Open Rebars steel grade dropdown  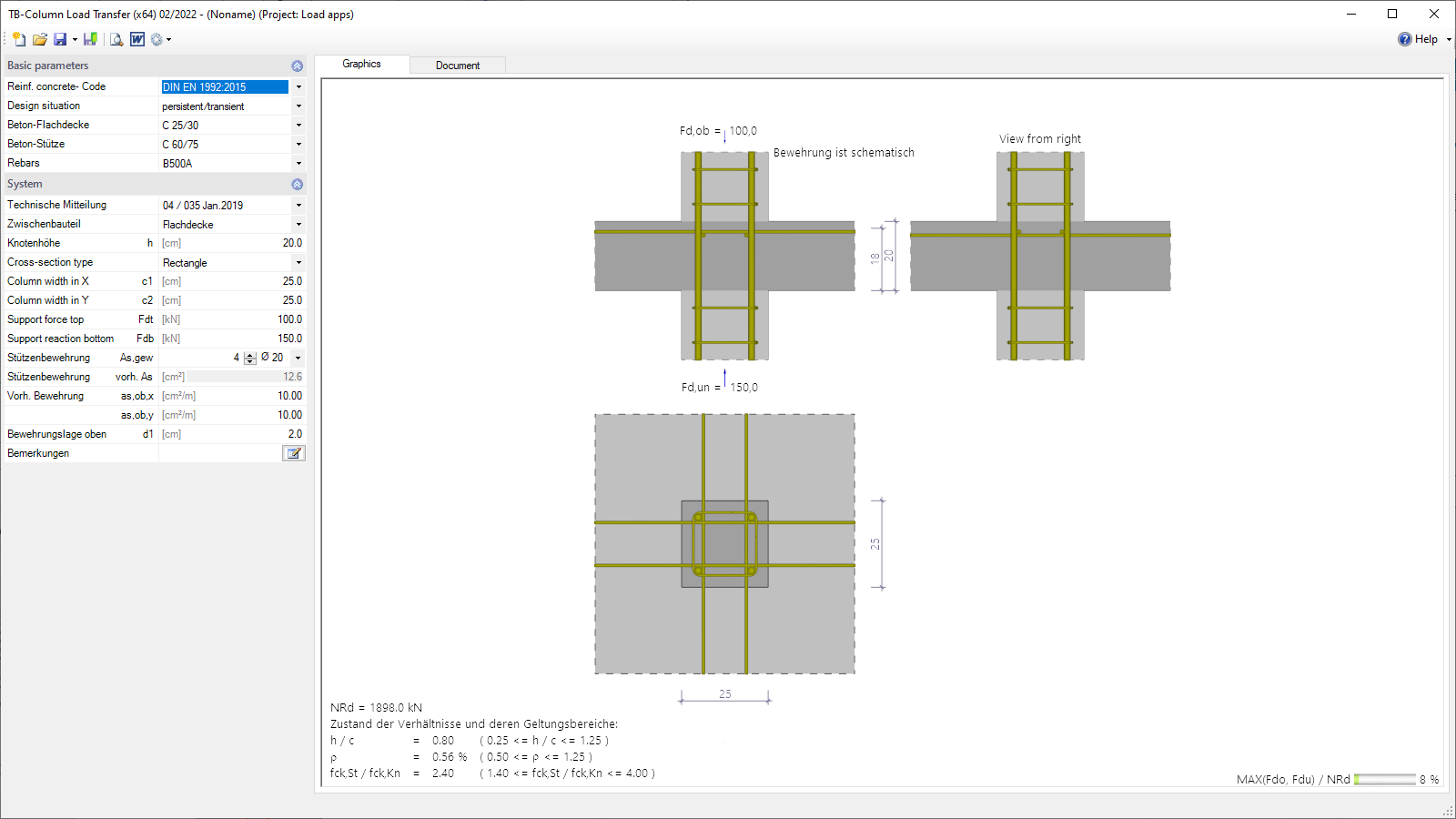298,163
